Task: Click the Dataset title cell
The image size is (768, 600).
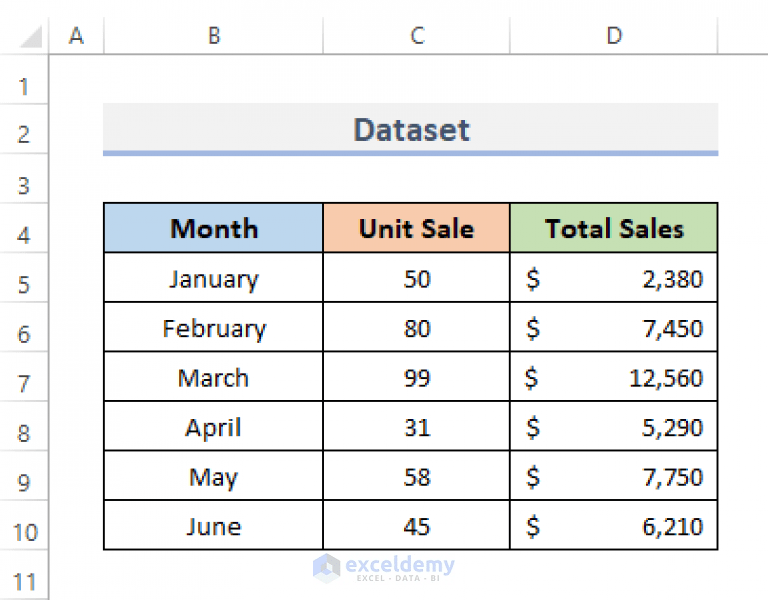Action: (x=411, y=129)
